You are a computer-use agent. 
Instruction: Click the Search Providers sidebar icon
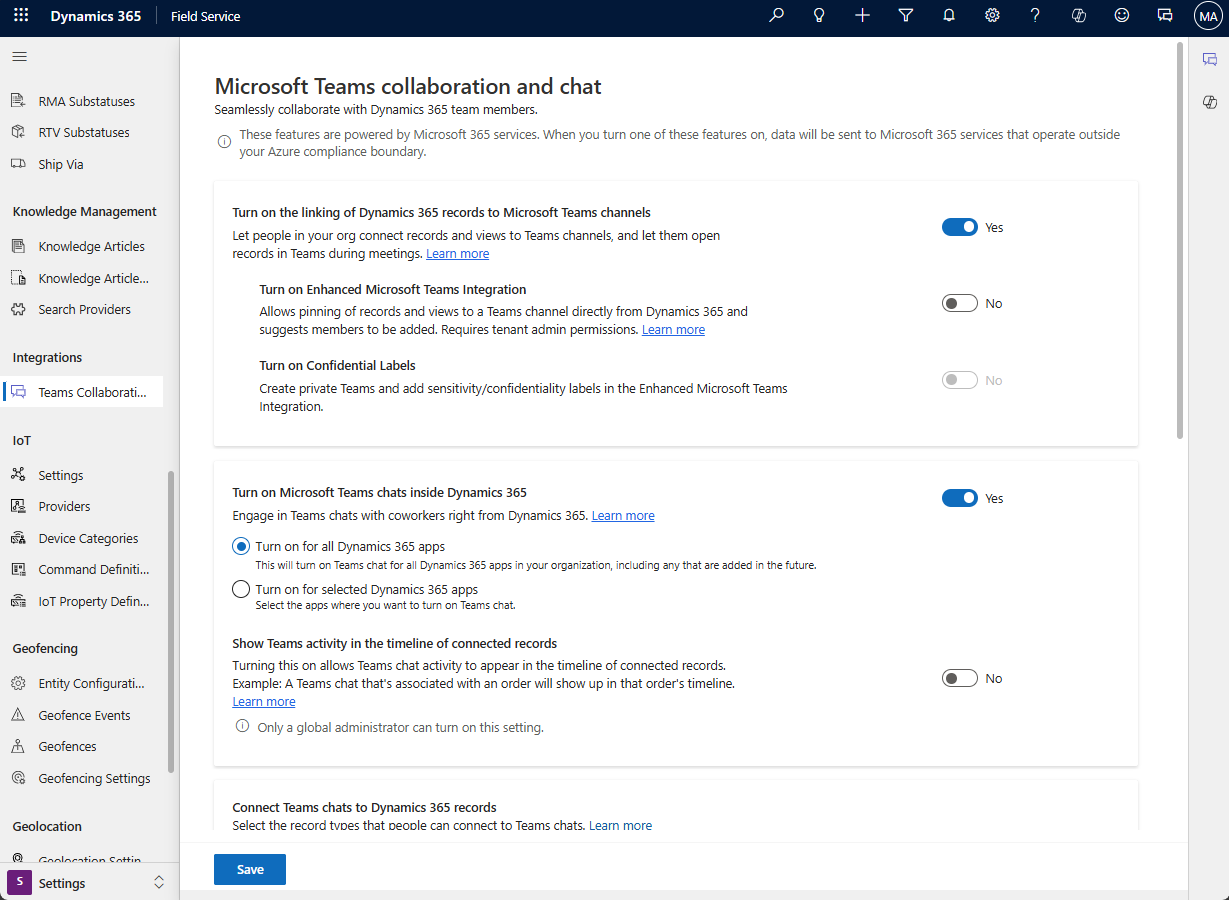coord(18,309)
